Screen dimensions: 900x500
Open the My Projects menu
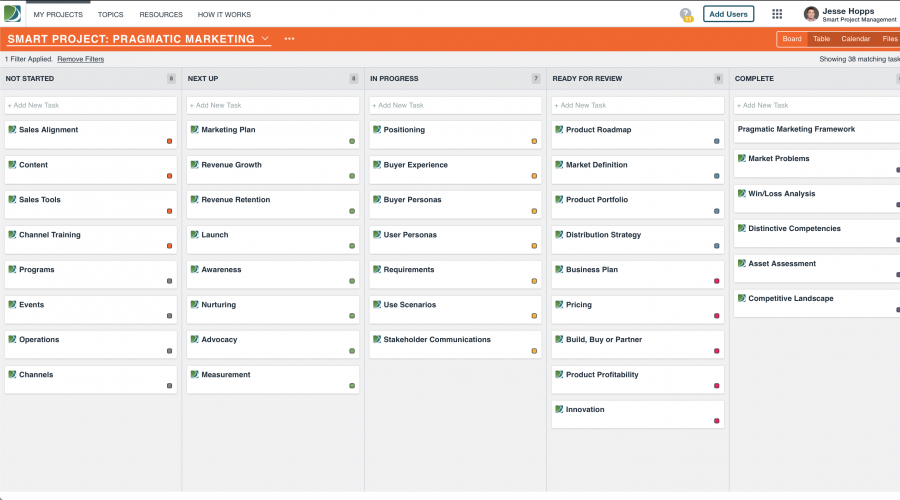(x=58, y=14)
